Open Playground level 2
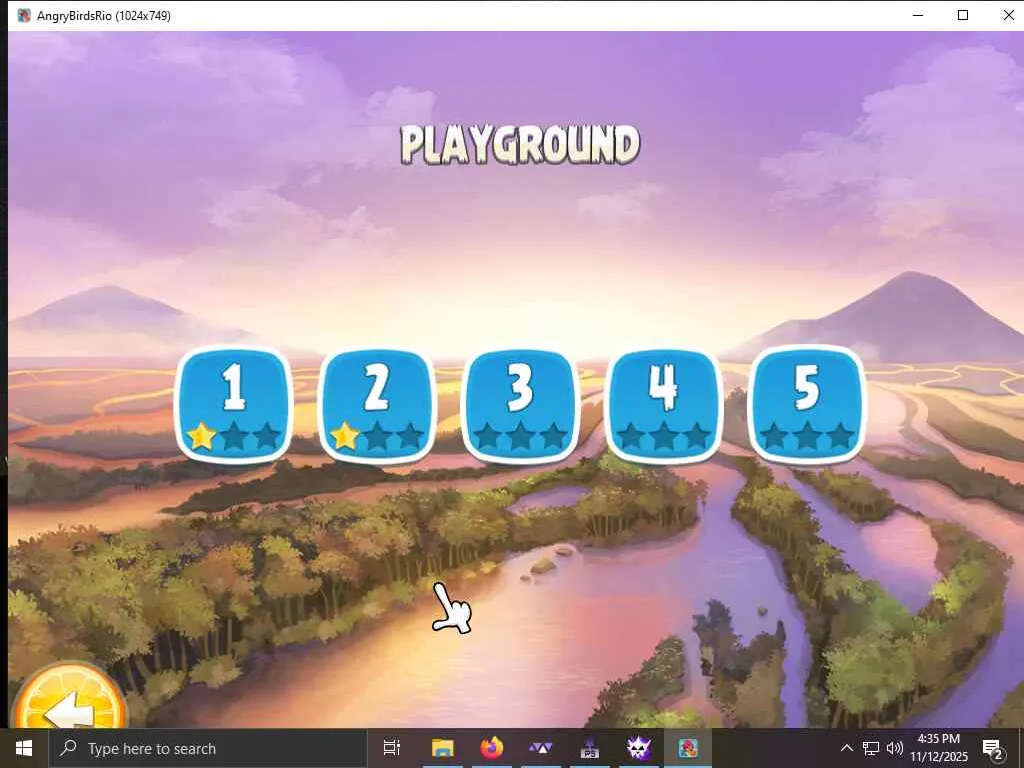Image resolution: width=1024 pixels, height=768 pixels. pos(377,405)
